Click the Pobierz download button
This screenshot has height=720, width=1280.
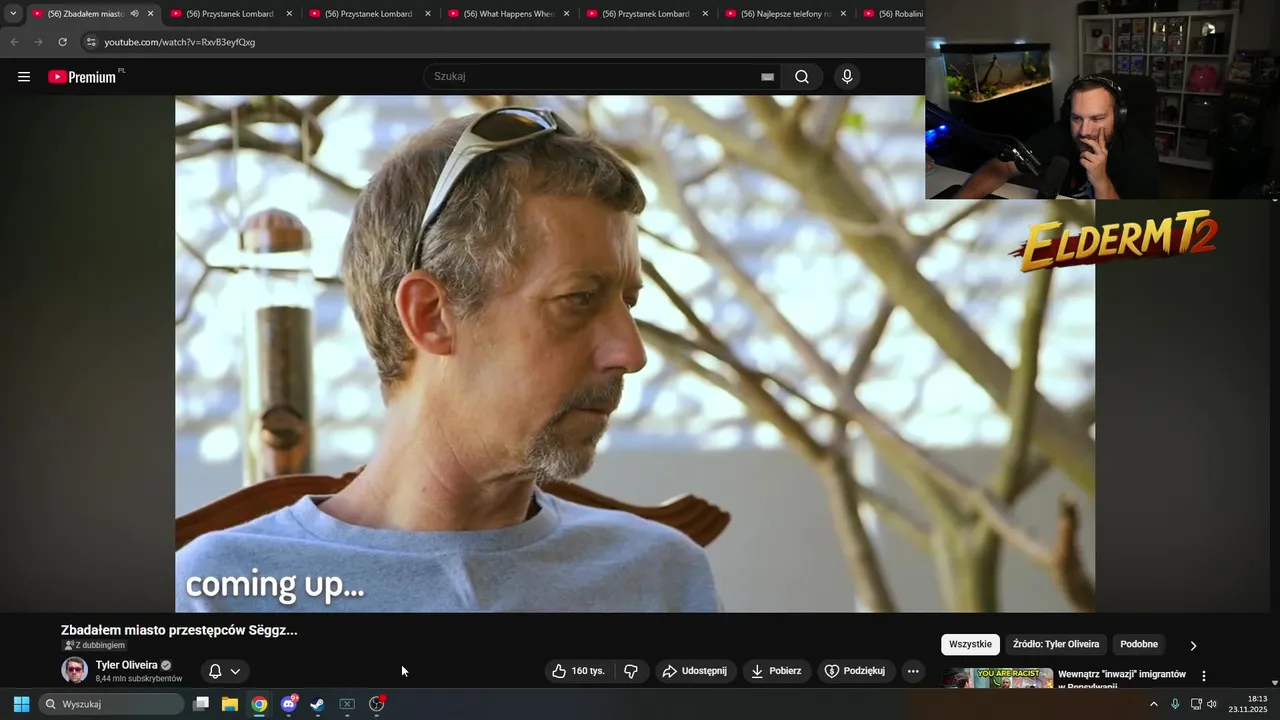(x=777, y=671)
